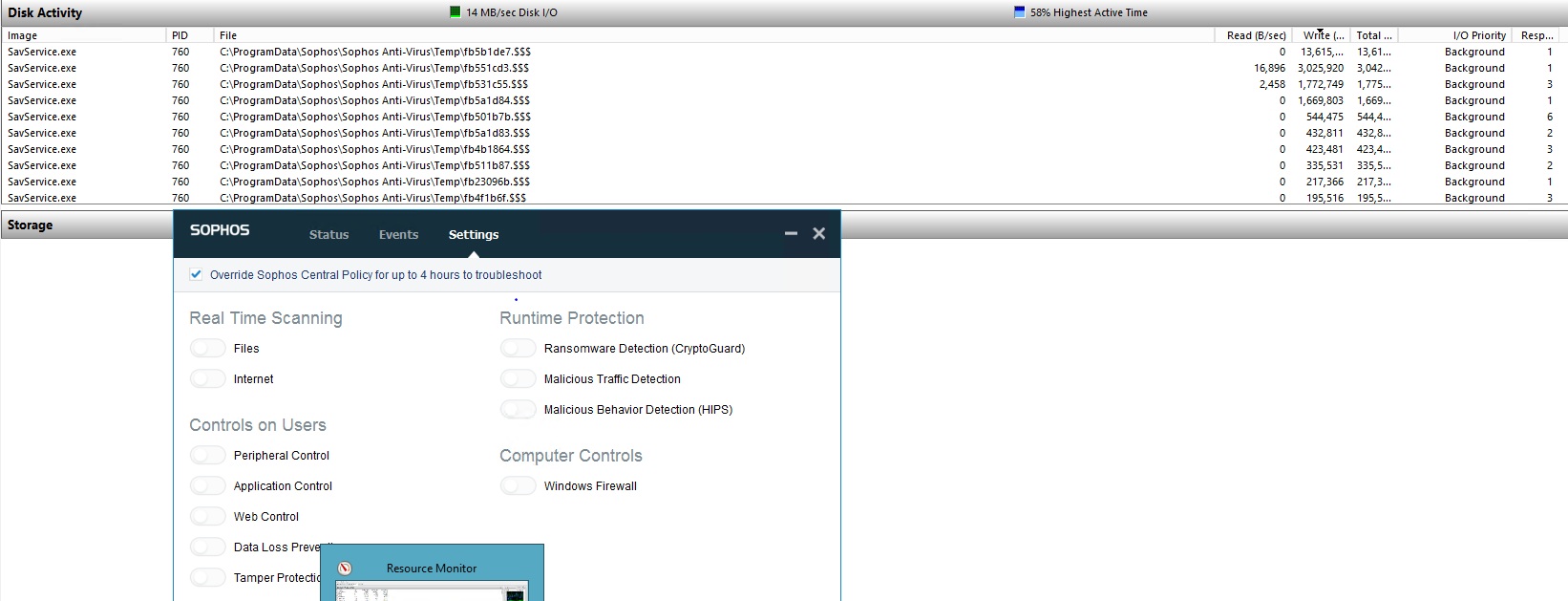Screen dimensions: 1568x601
Task: Toggle the Data Loss Prevention switch
Action: (208, 547)
